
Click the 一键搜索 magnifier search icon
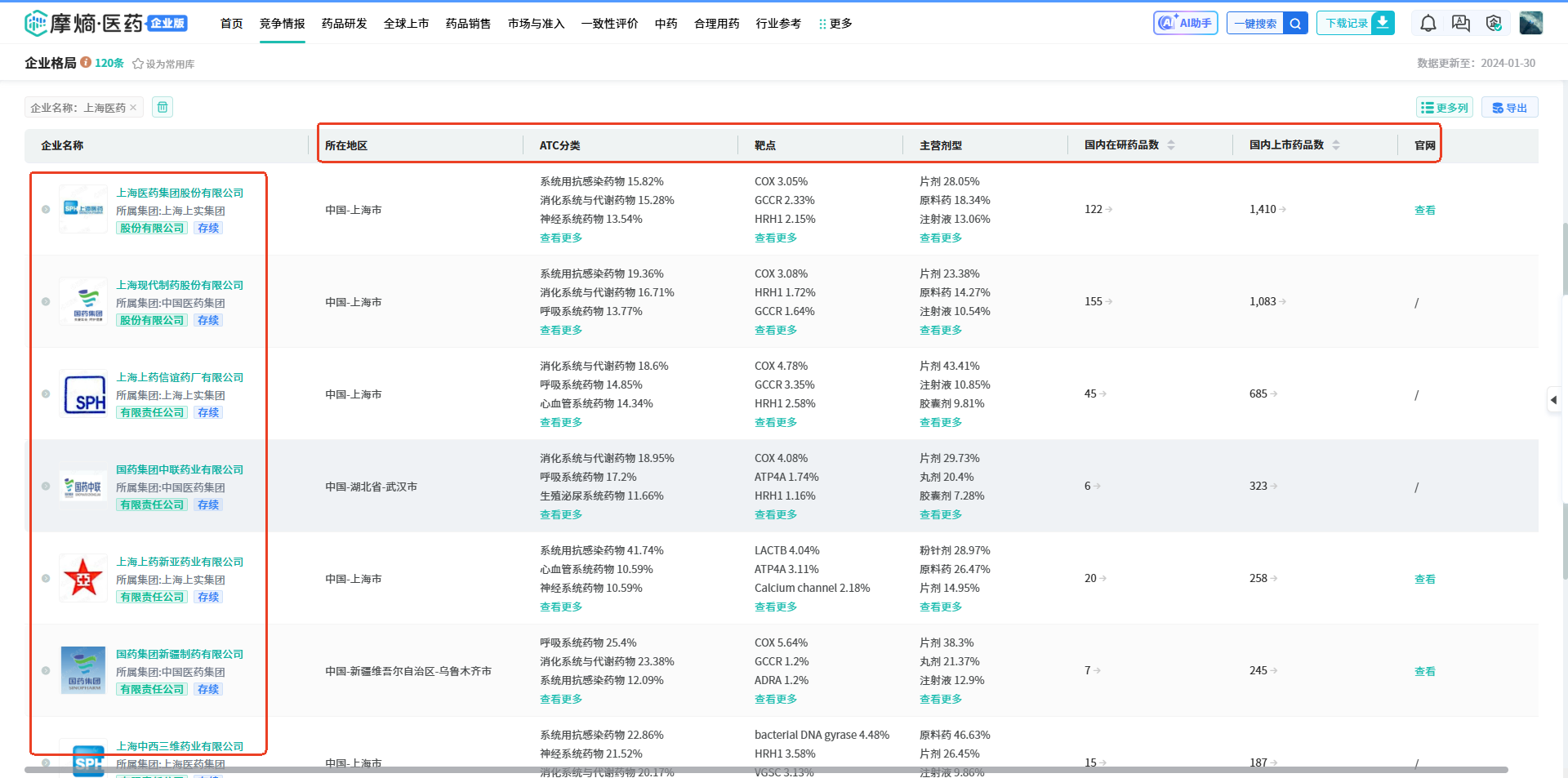(1295, 23)
